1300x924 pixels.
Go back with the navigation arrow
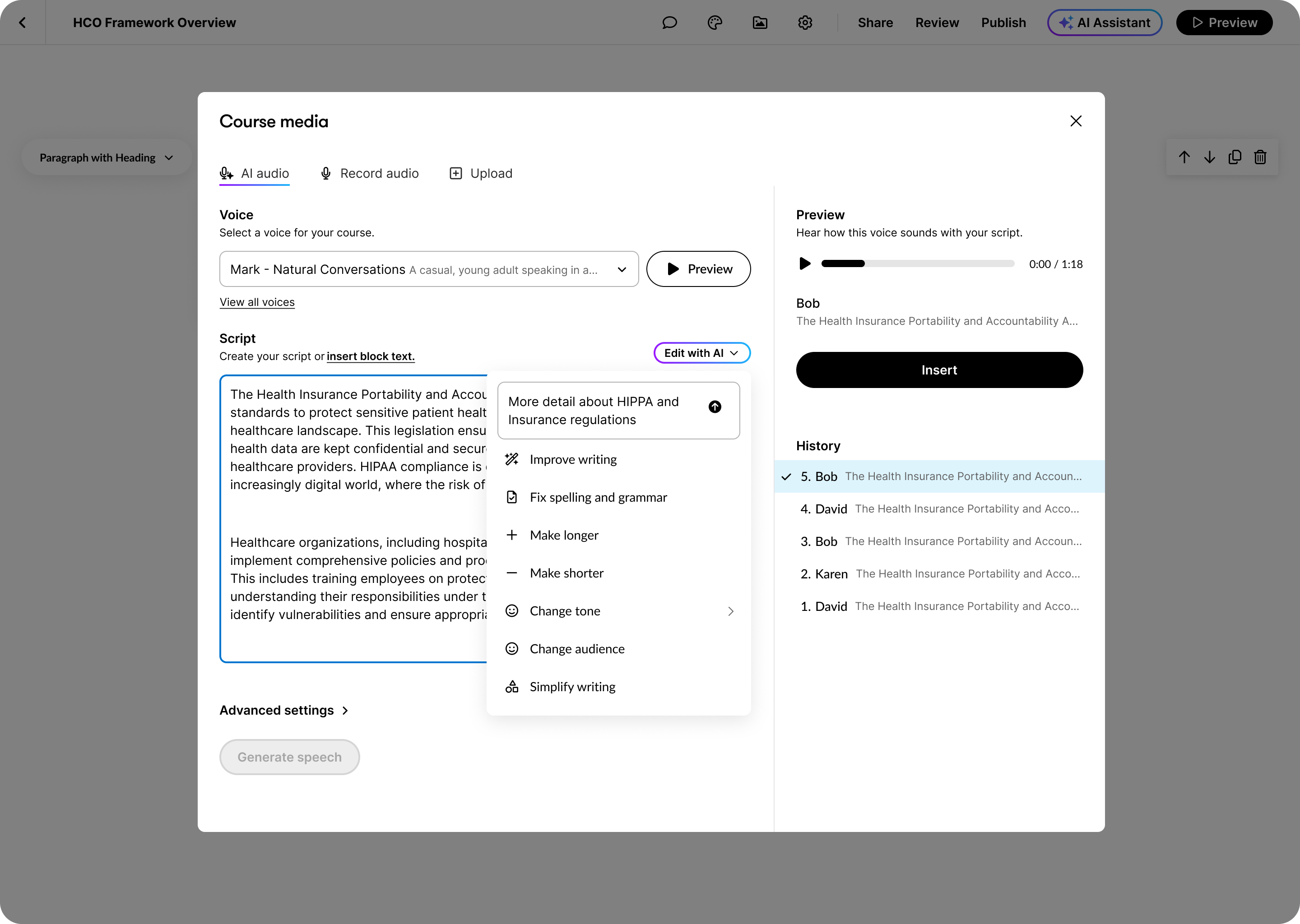point(23,23)
